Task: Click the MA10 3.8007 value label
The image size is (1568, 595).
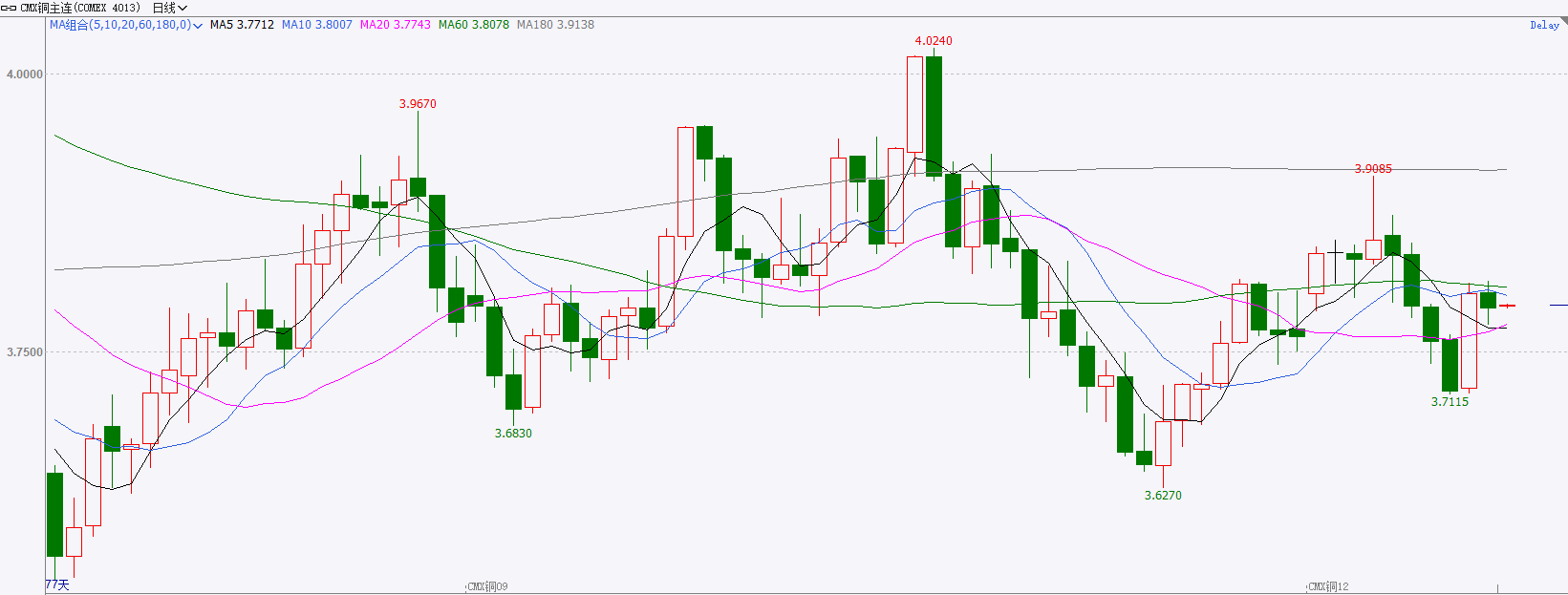Action: click(316, 25)
